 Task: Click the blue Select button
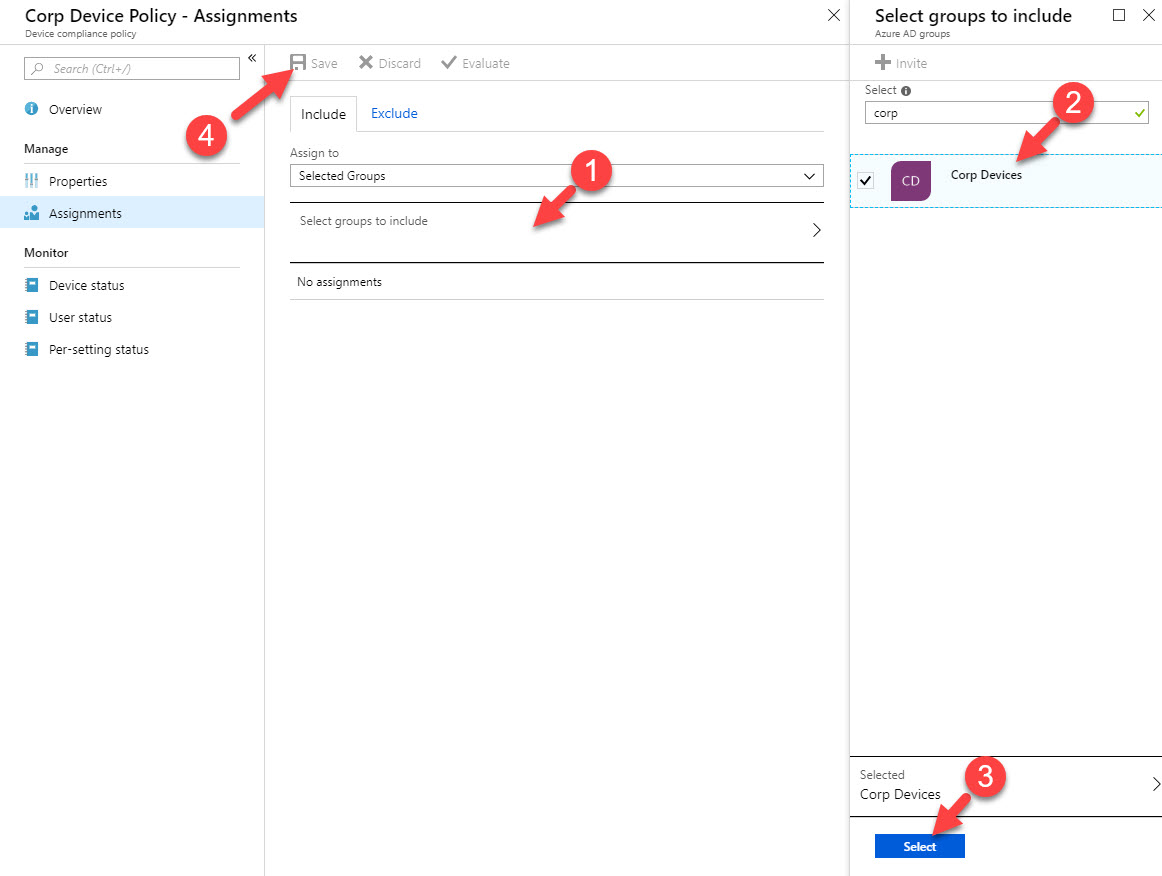coord(920,846)
